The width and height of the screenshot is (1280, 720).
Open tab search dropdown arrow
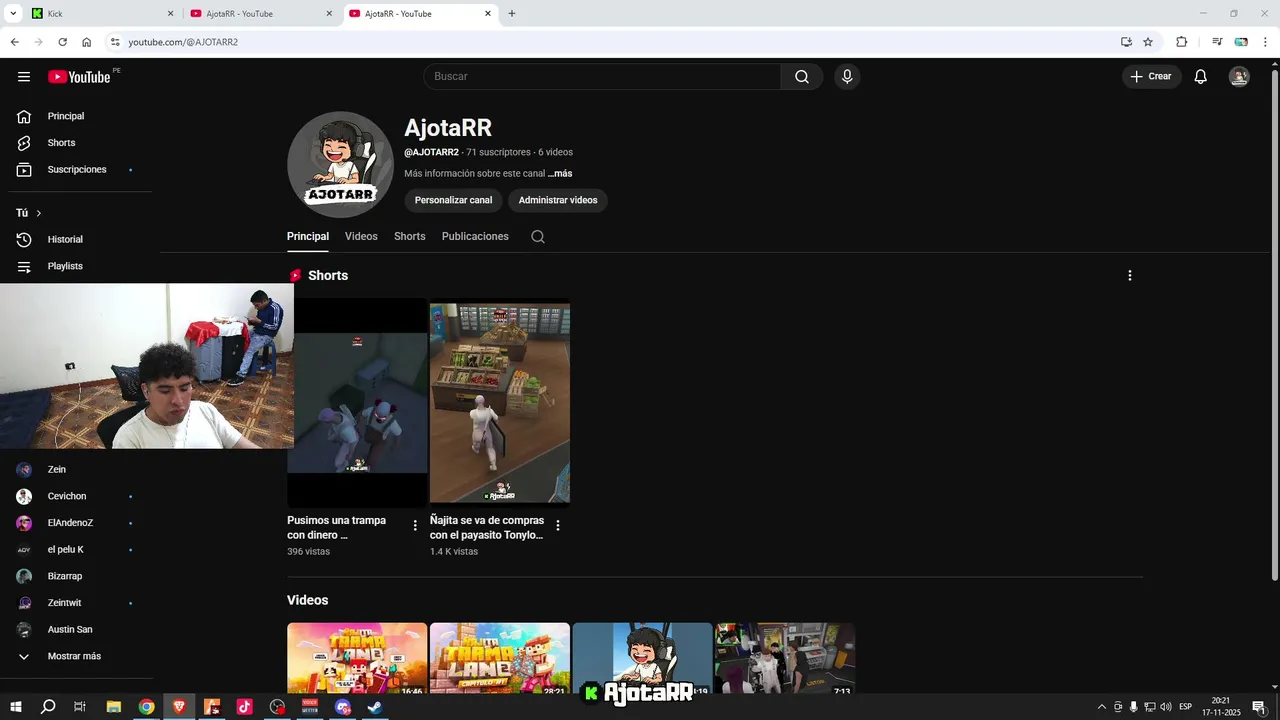click(x=14, y=14)
